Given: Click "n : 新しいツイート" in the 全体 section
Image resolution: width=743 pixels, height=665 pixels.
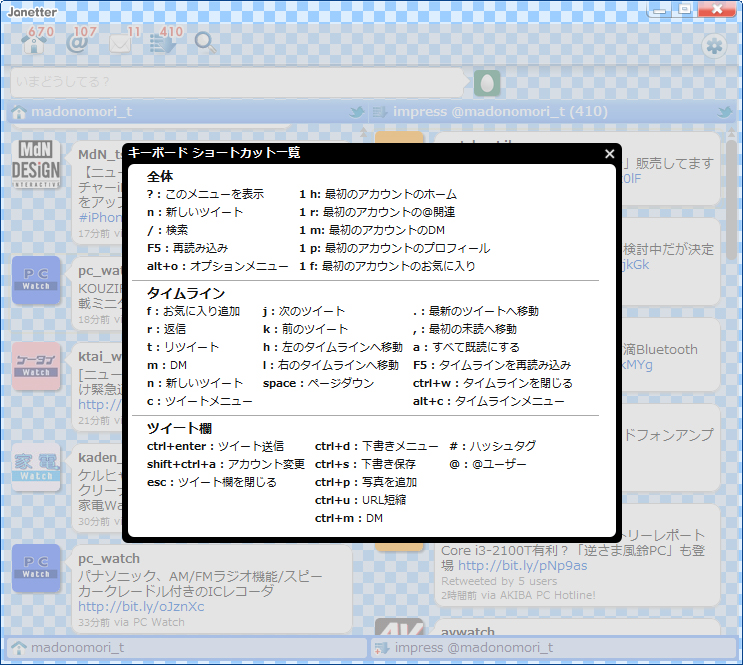Looking at the screenshot, I should point(195,212).
